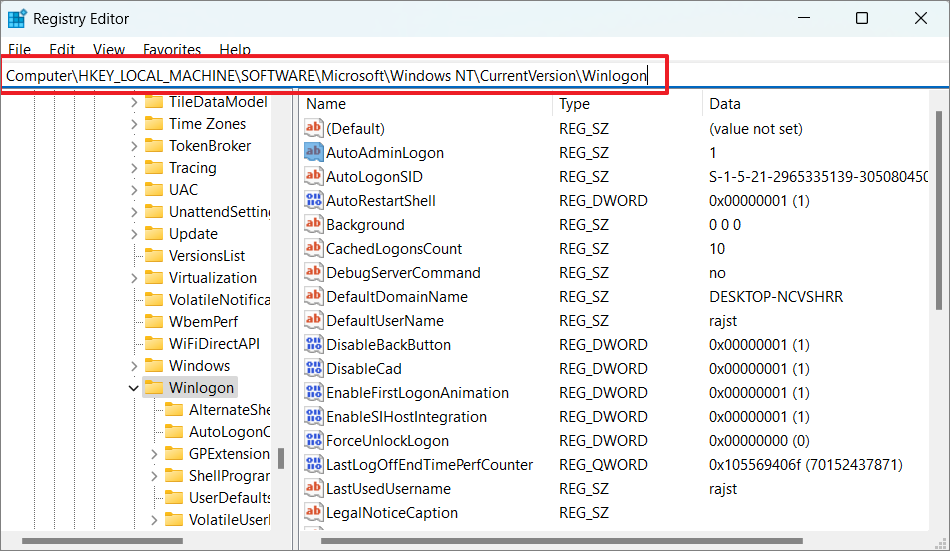Open the View menu

[x=109, y=49]
